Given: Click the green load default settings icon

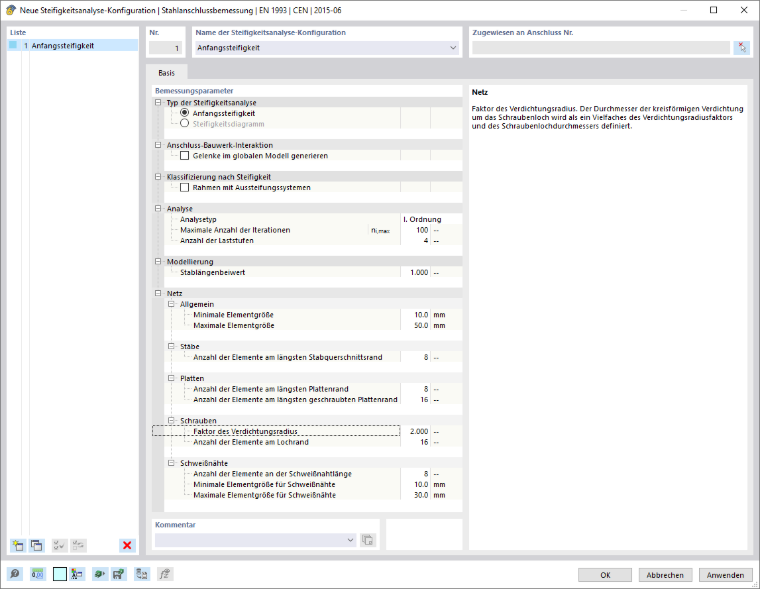Looking at the screenshot, I should [x=100, y=574].
